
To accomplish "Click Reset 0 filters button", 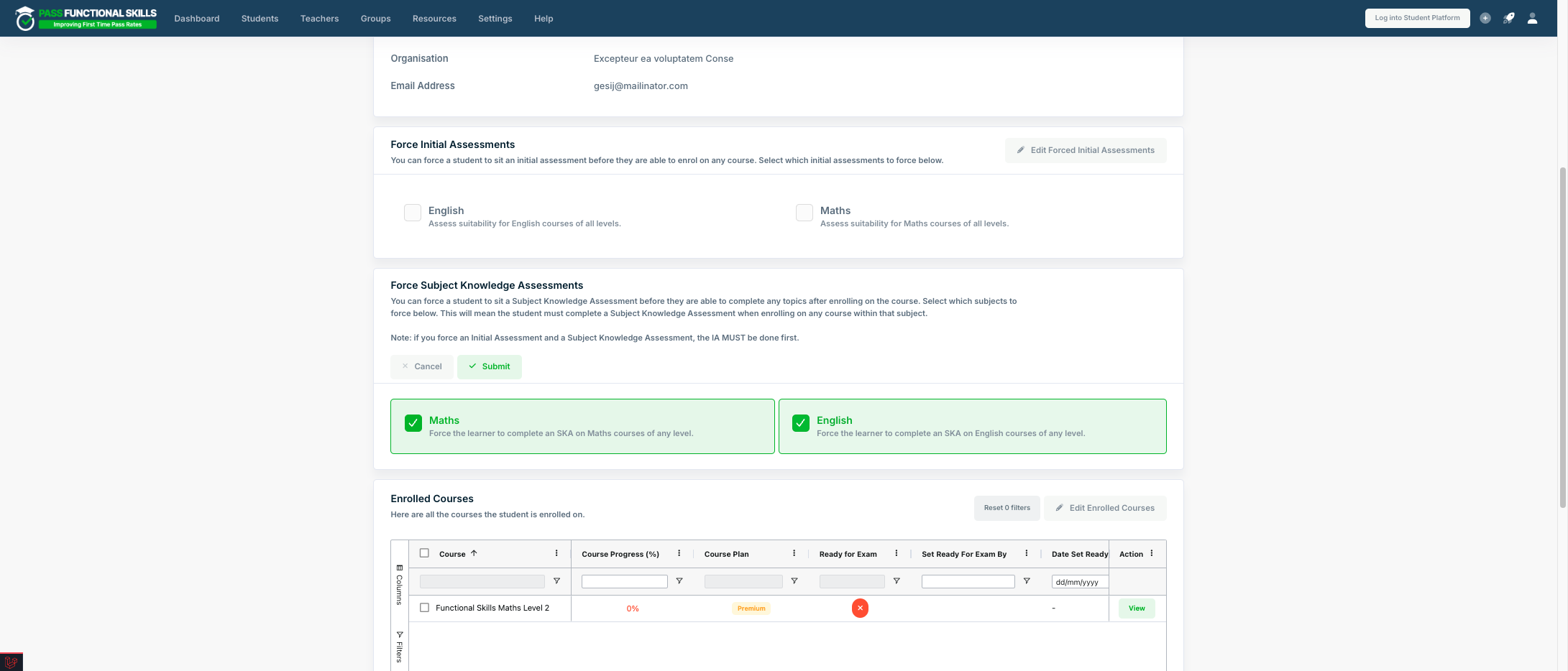I will [1007, 508].
